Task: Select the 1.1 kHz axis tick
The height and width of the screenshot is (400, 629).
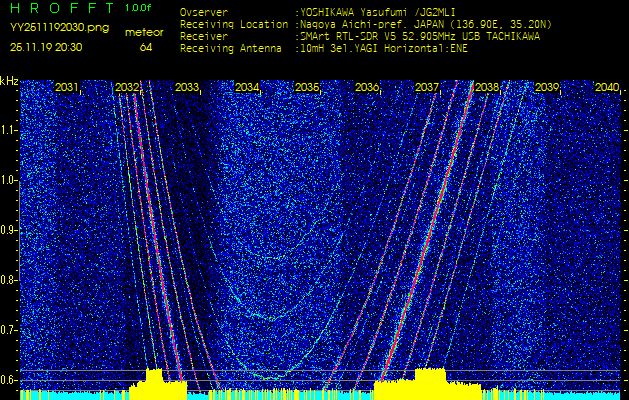Action: (x=9, y=129)
